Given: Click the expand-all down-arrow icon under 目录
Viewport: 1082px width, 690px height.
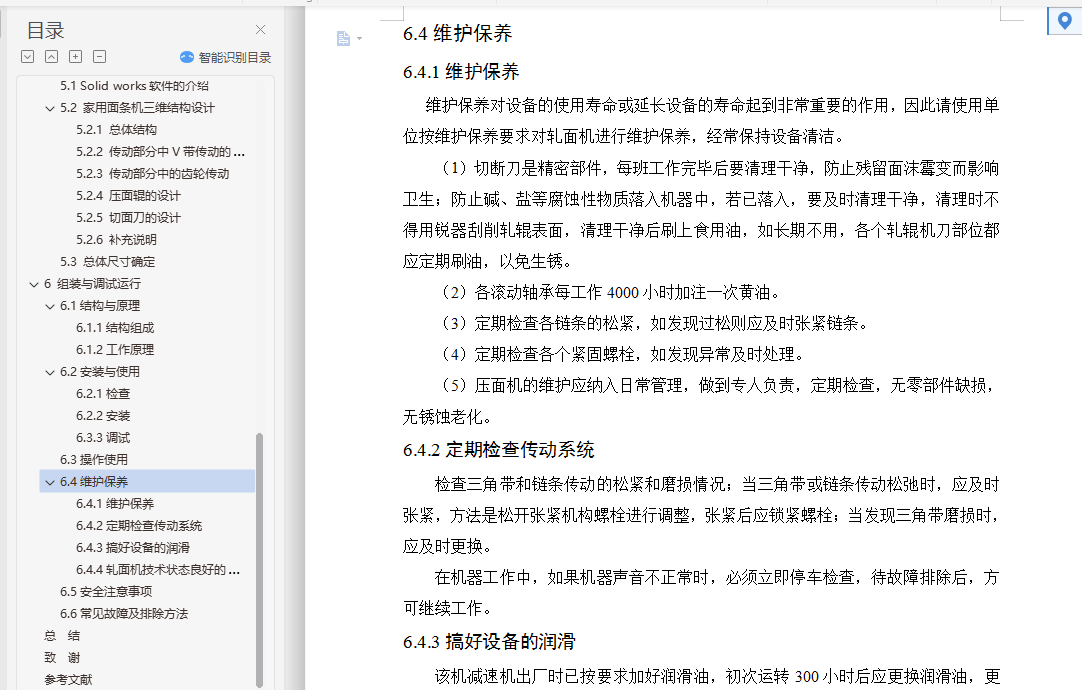Looking at the screenshot, I should tap(28, 57).
